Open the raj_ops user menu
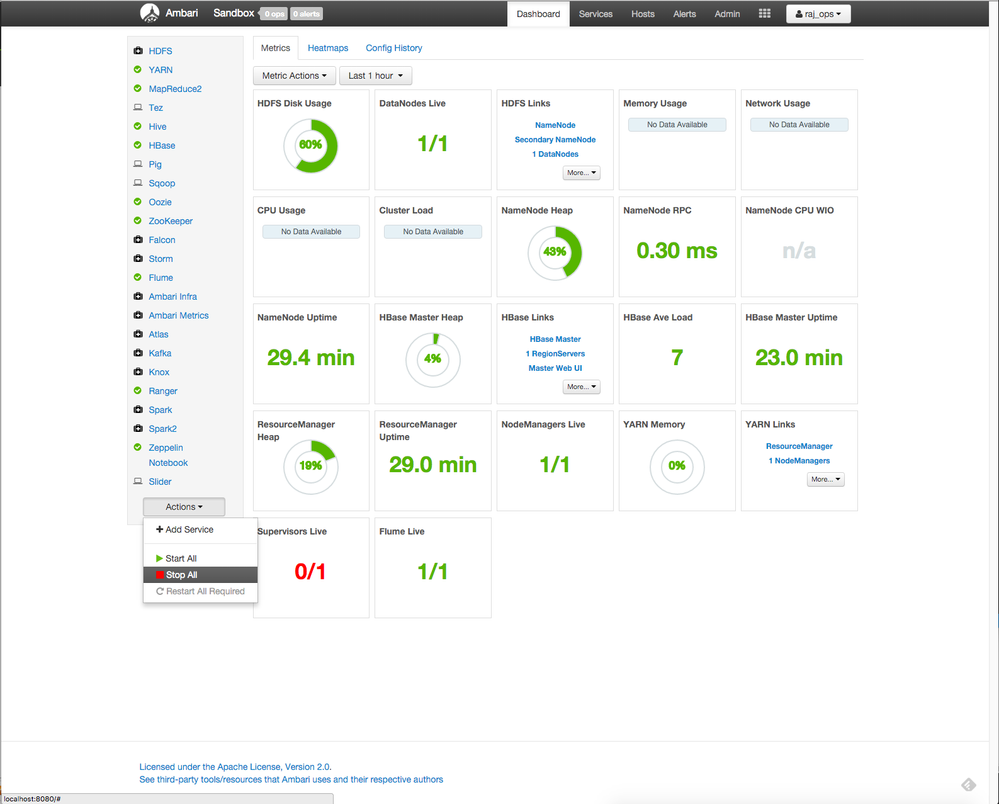 tap(818, 14)
